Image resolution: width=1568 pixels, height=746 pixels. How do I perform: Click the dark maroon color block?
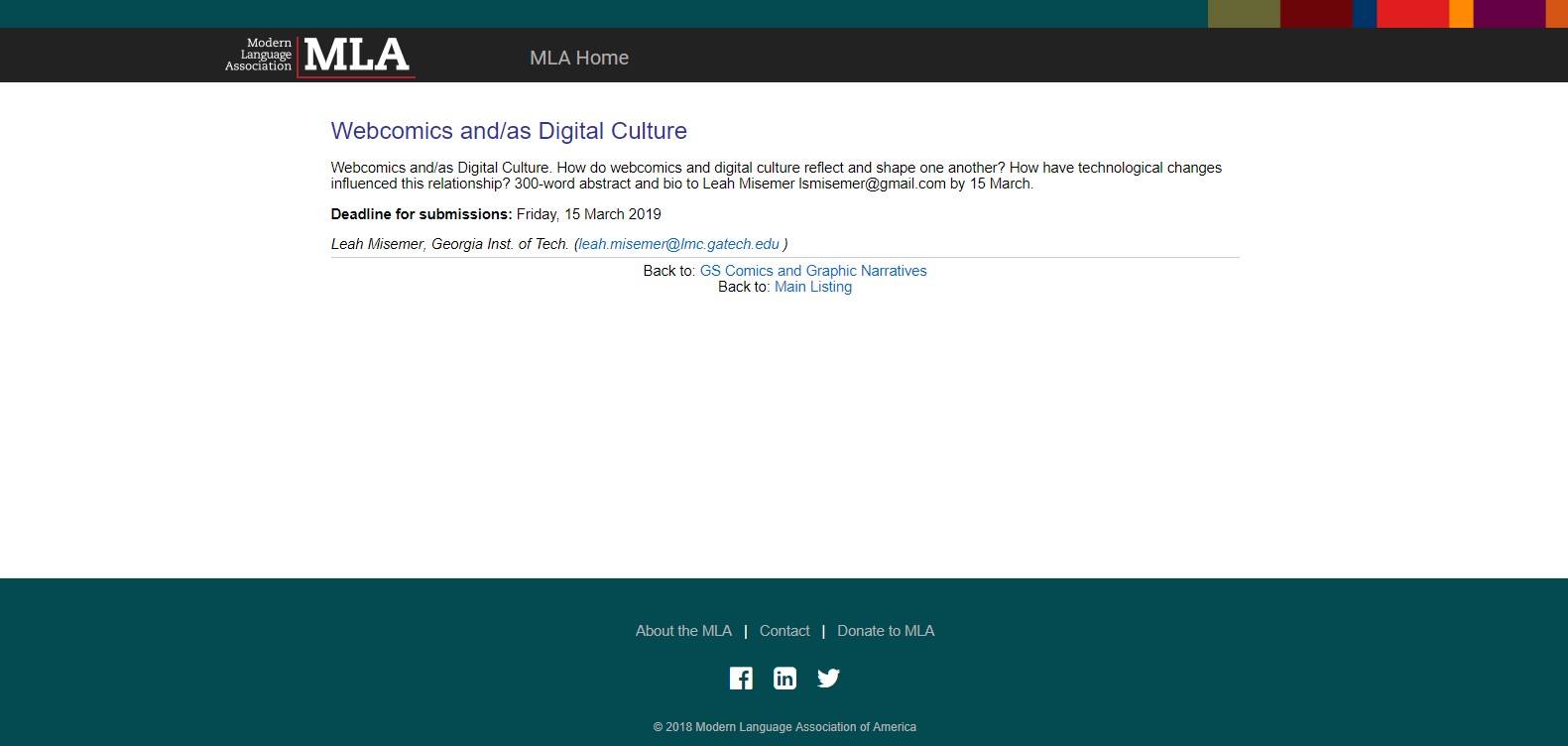coord(1316,13)
